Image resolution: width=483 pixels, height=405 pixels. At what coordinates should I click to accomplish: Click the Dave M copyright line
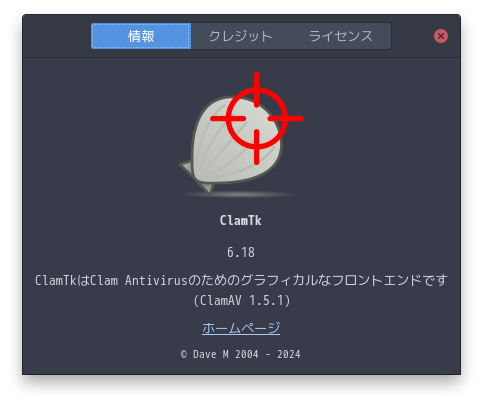(x=240, y=354)
